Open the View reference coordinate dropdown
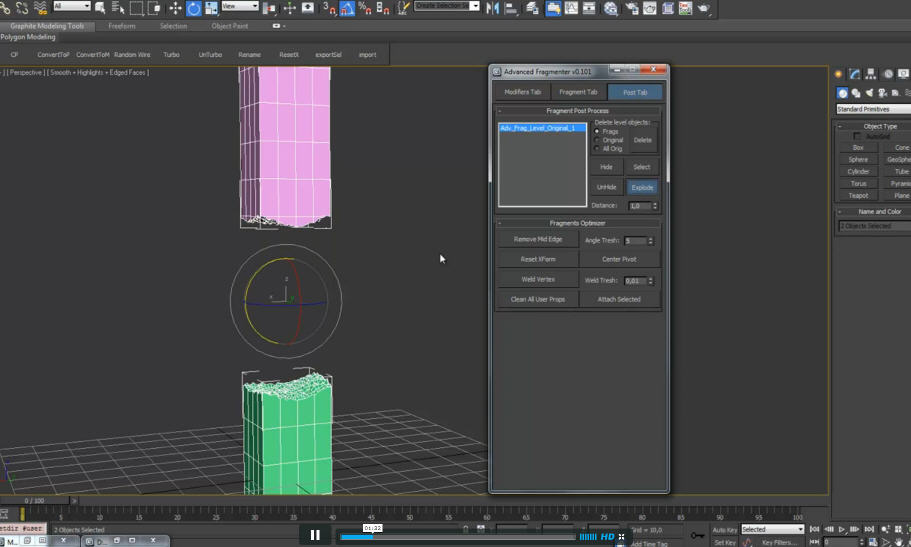The height and width of the screenshot is (547, 911). [x=240, y=6]
